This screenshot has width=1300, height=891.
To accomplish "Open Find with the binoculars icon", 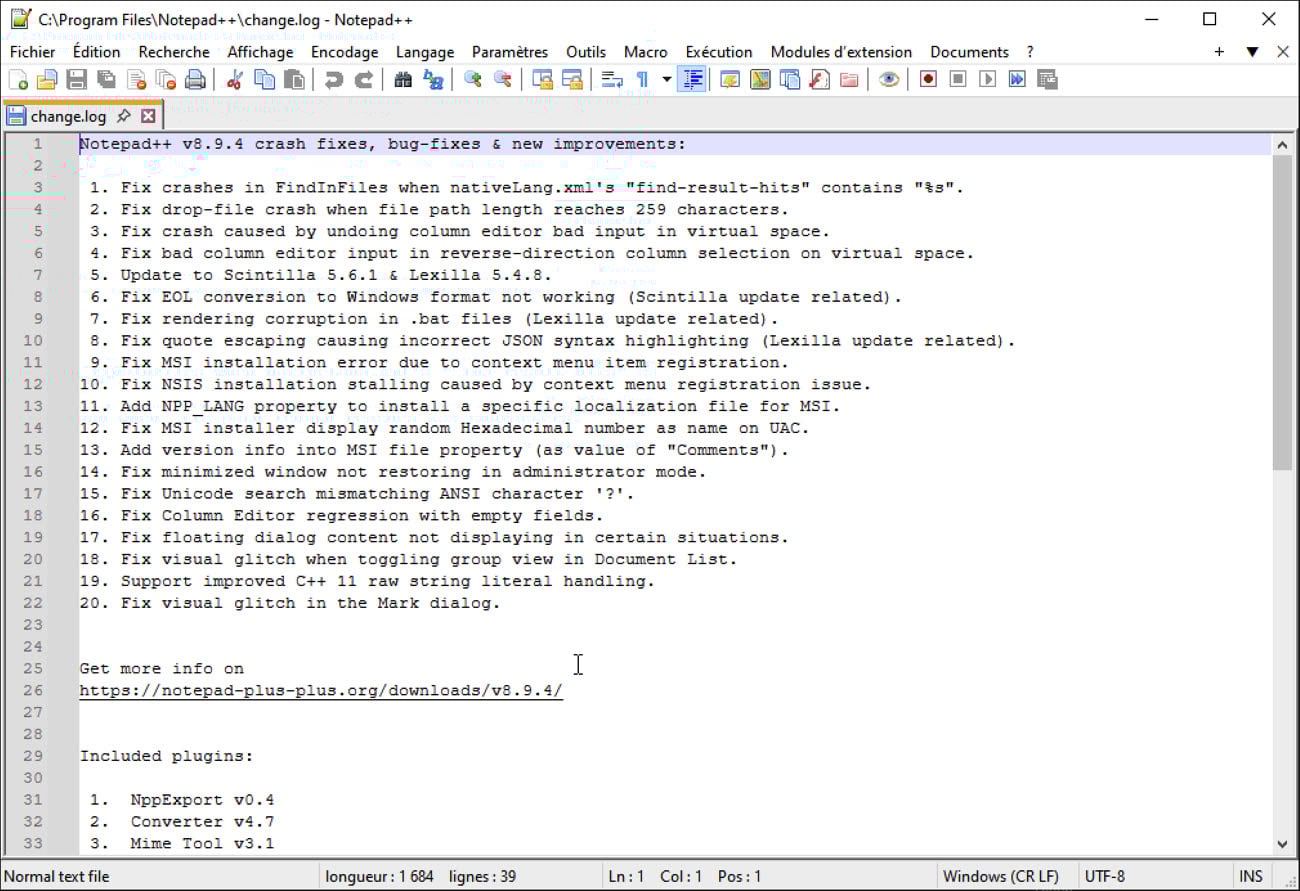I will click(403, 80).
